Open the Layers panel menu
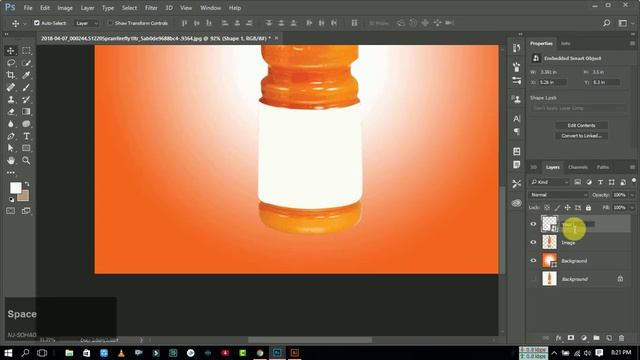This screenshot has width=640, height=360. [x=632, y=167]
